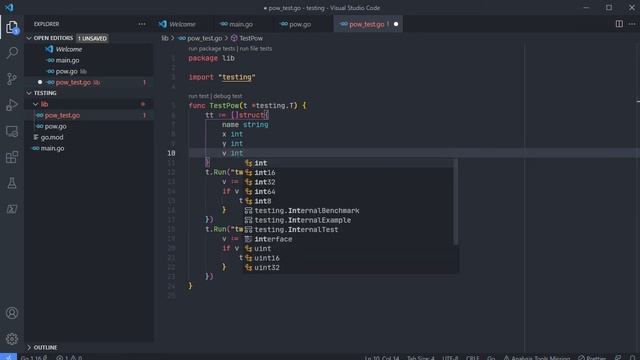Screen dimensions: 640x360
Task: Click the unsaved dot on pow_test.go tab
Action: coord(396,24)
